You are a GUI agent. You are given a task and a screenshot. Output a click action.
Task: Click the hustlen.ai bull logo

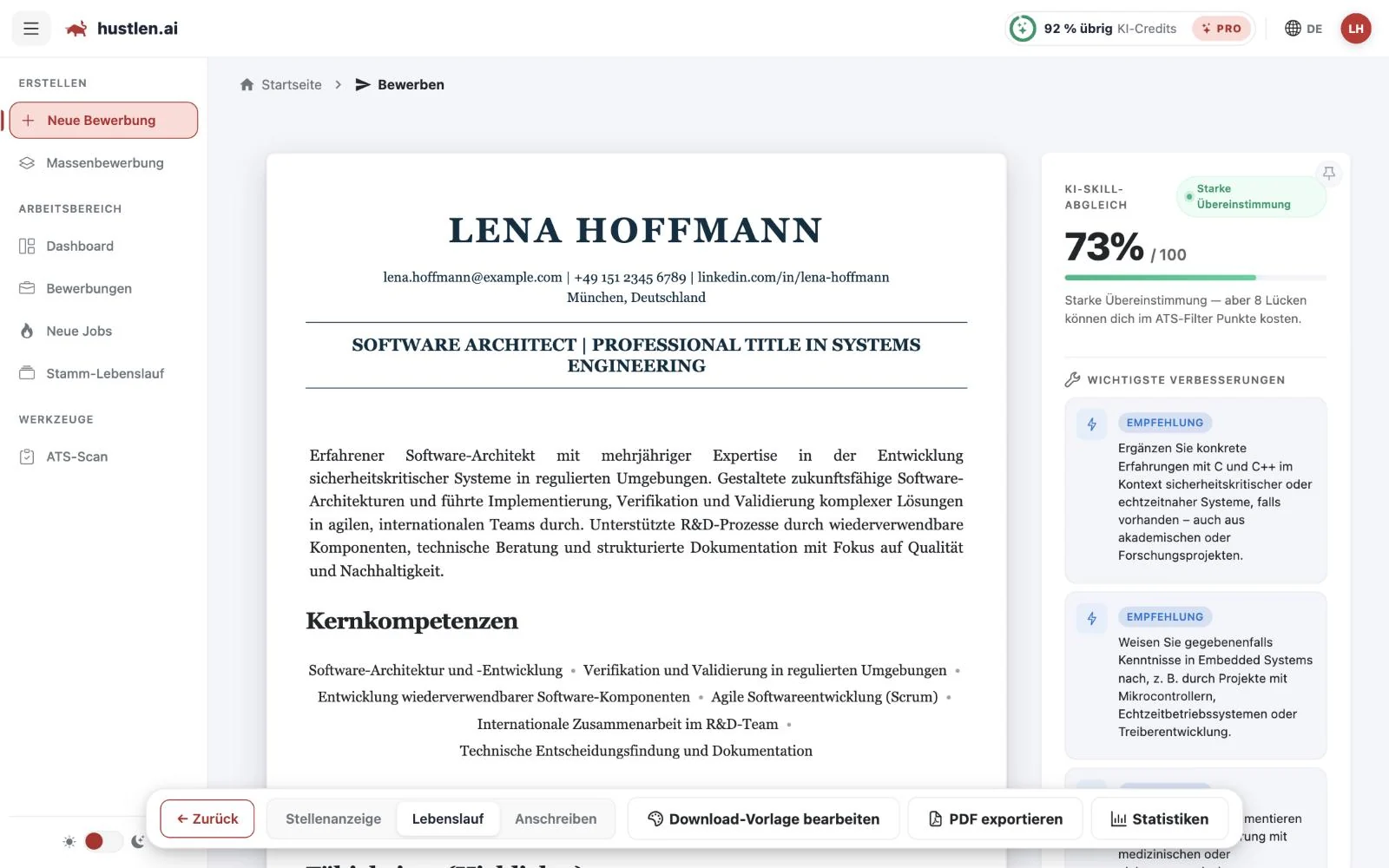[76, 29]
